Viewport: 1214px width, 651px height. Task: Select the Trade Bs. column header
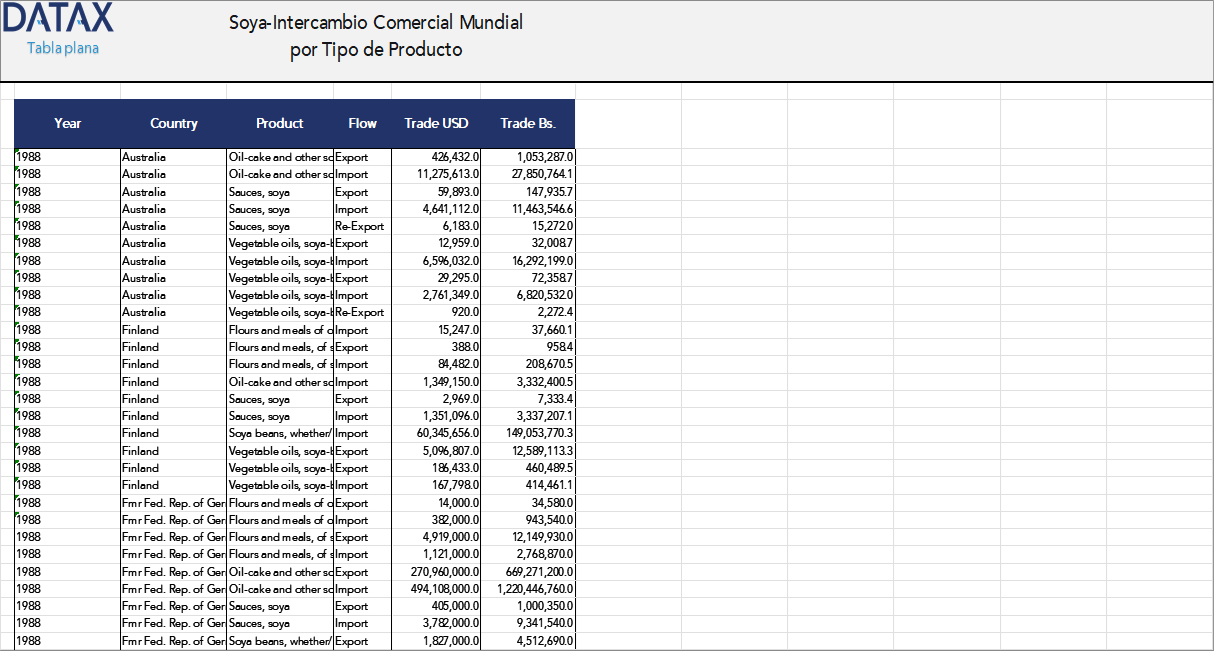click(x=528, y=124)
